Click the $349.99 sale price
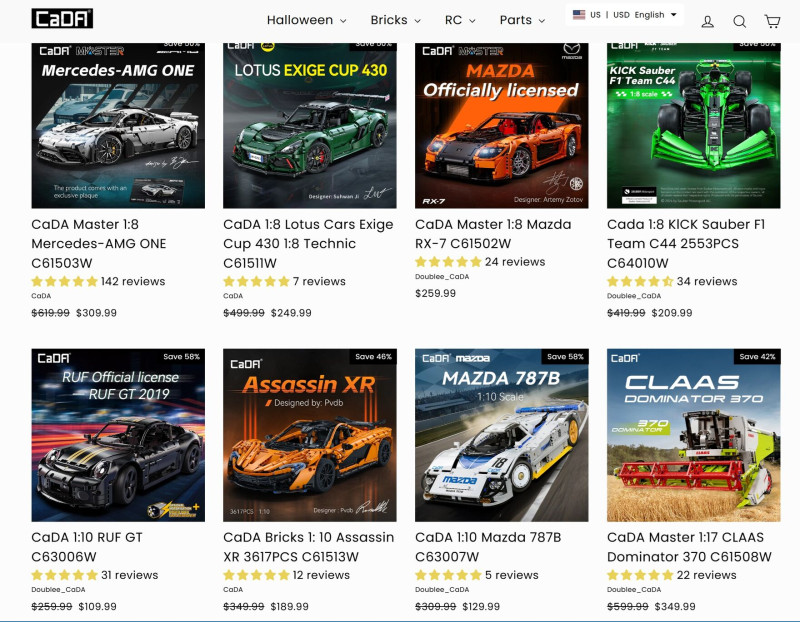 click(675, 607)
